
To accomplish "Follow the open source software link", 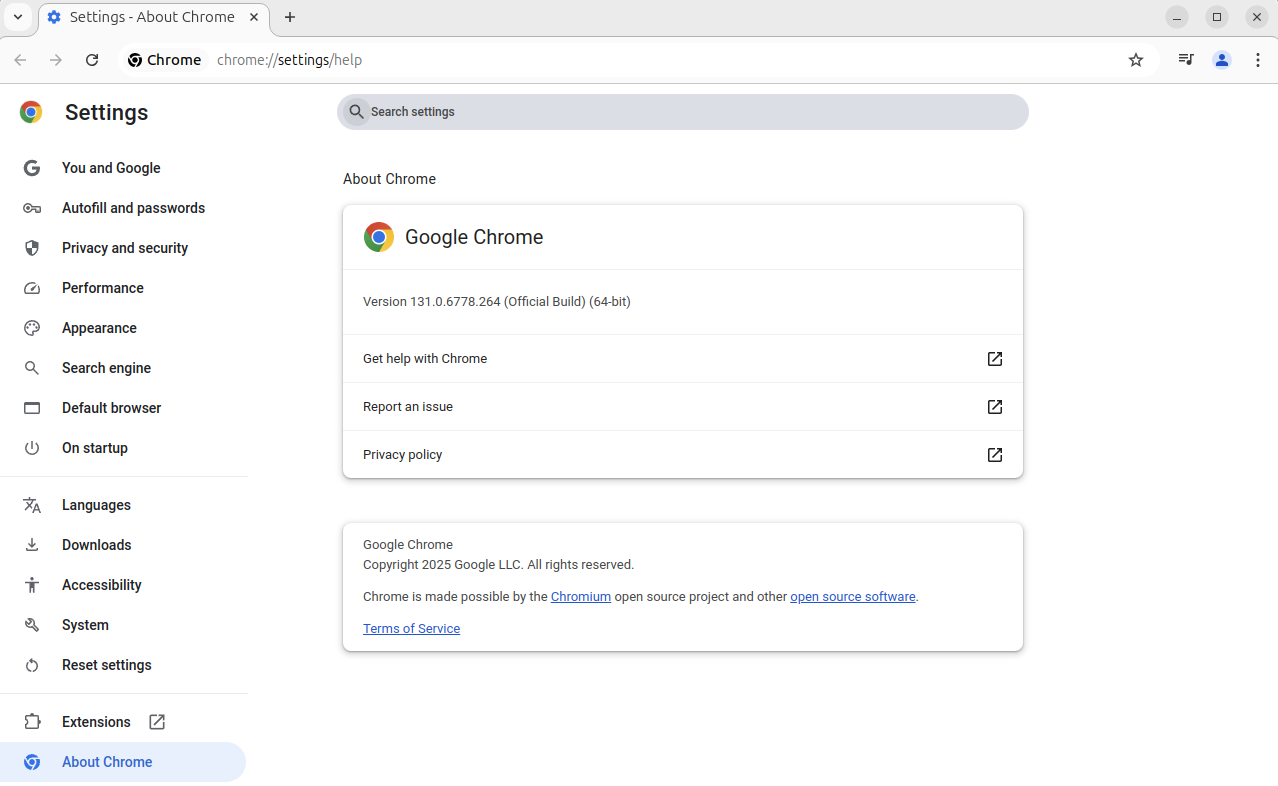I will click(852, 597).
